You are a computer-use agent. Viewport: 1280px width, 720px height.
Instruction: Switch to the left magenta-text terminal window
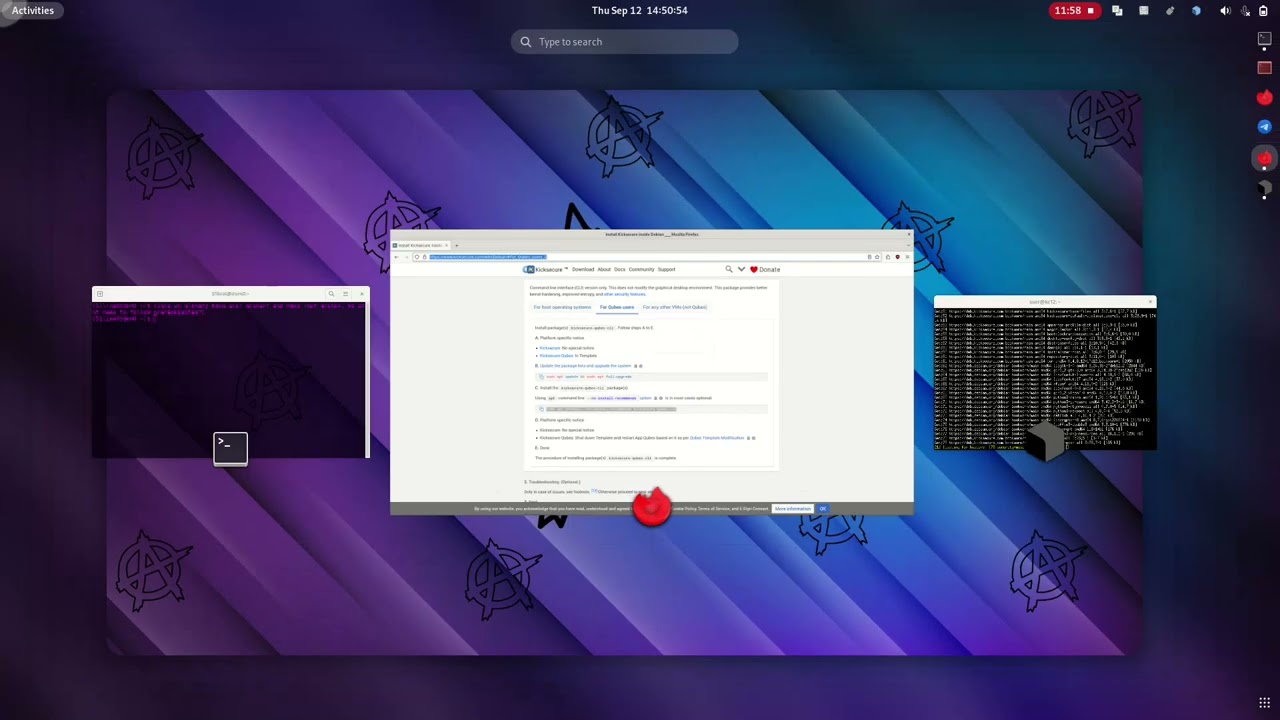(231, 373)
